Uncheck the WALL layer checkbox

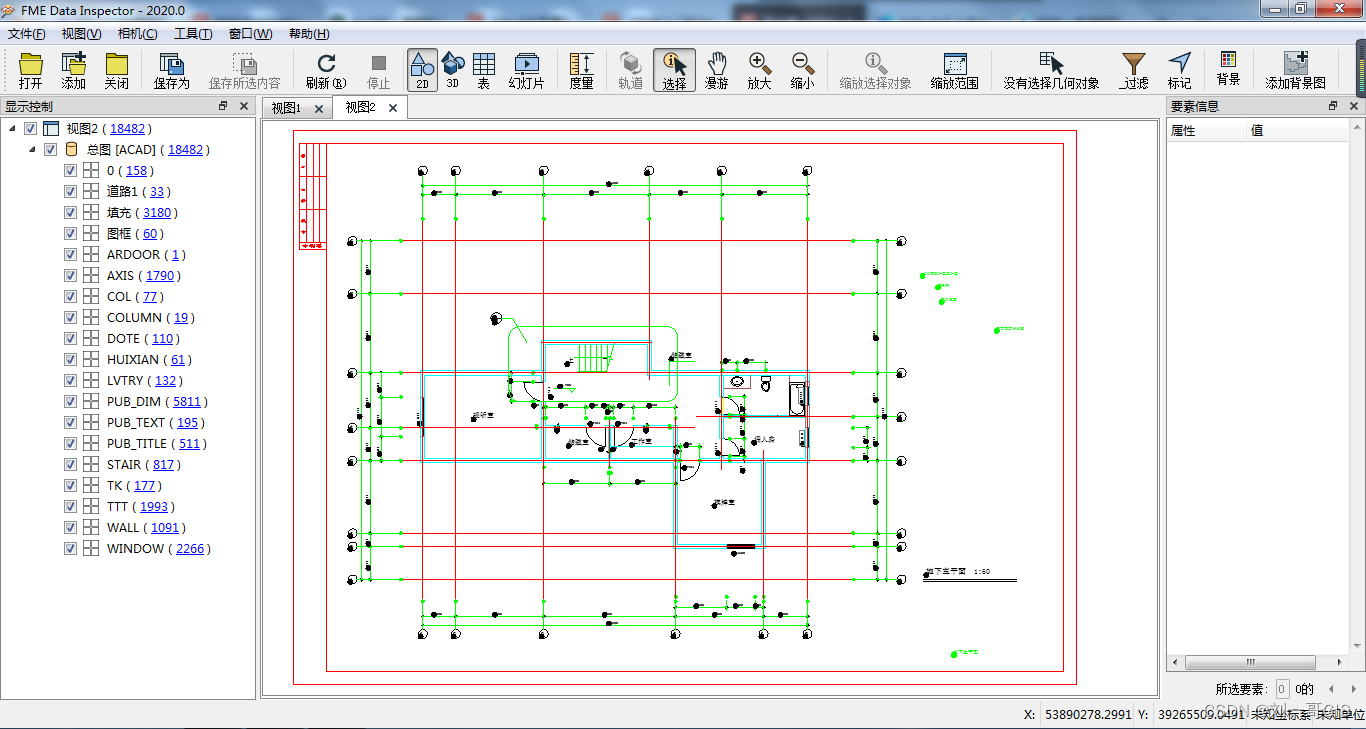tap(70, 527)
